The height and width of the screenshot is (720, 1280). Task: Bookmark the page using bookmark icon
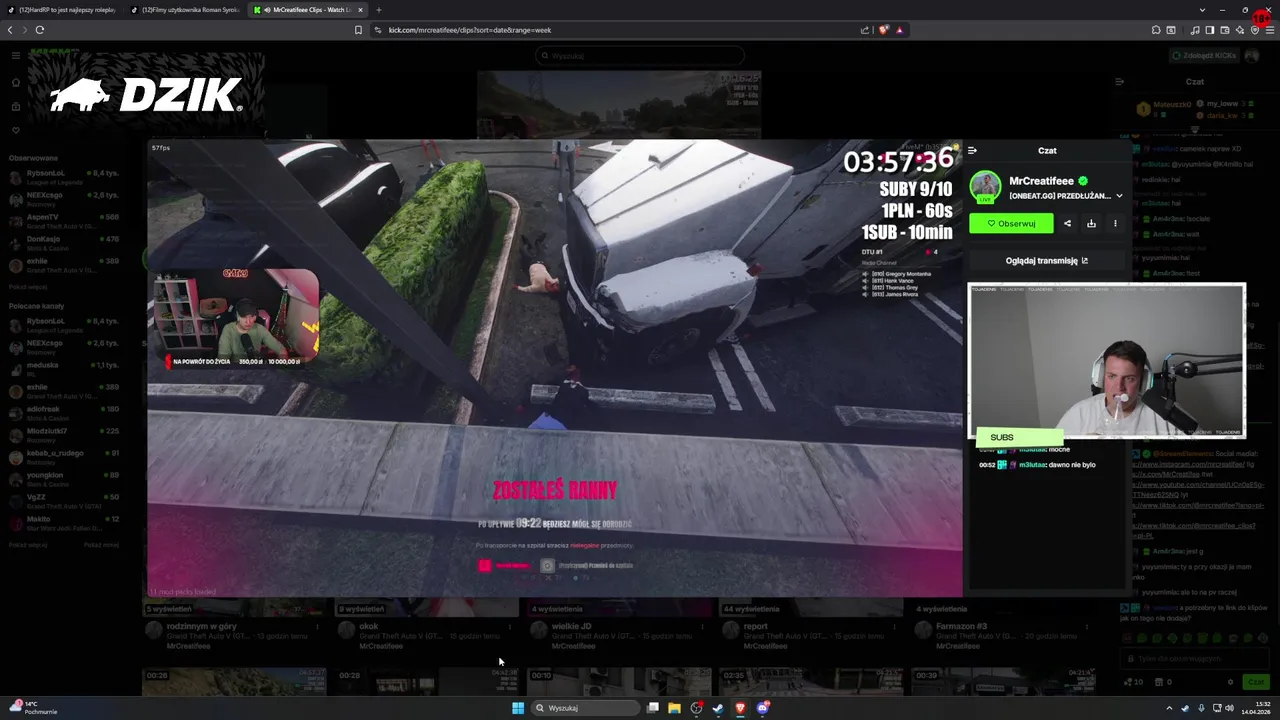coord(358,30)
